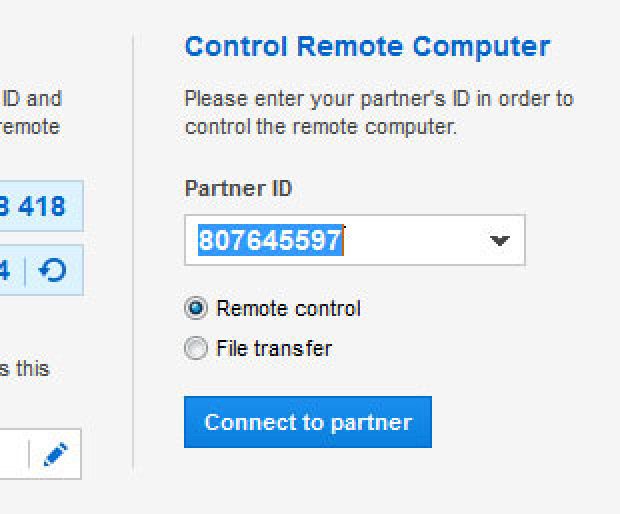This screenshot has width=620, height=514.
Task: Click the Control Remote Computer heading
Action: [x=367, y=47]
